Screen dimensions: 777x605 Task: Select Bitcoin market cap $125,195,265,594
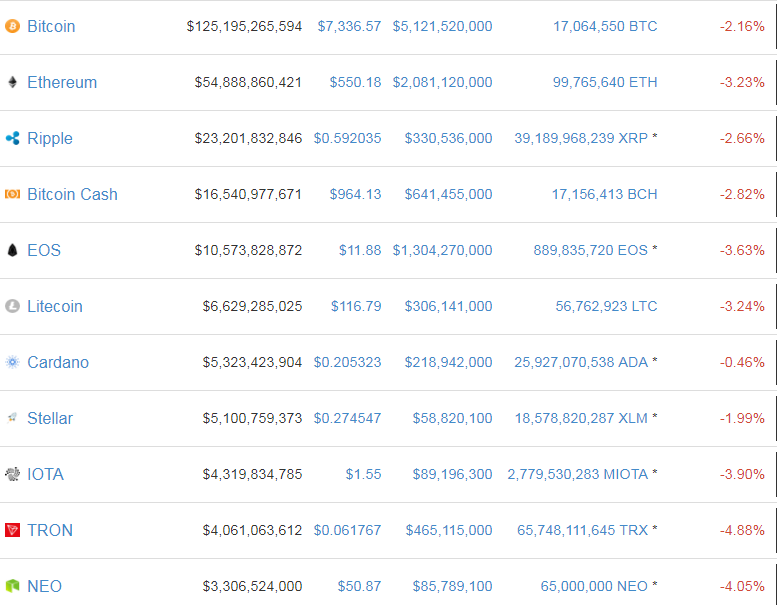point(244,26)
